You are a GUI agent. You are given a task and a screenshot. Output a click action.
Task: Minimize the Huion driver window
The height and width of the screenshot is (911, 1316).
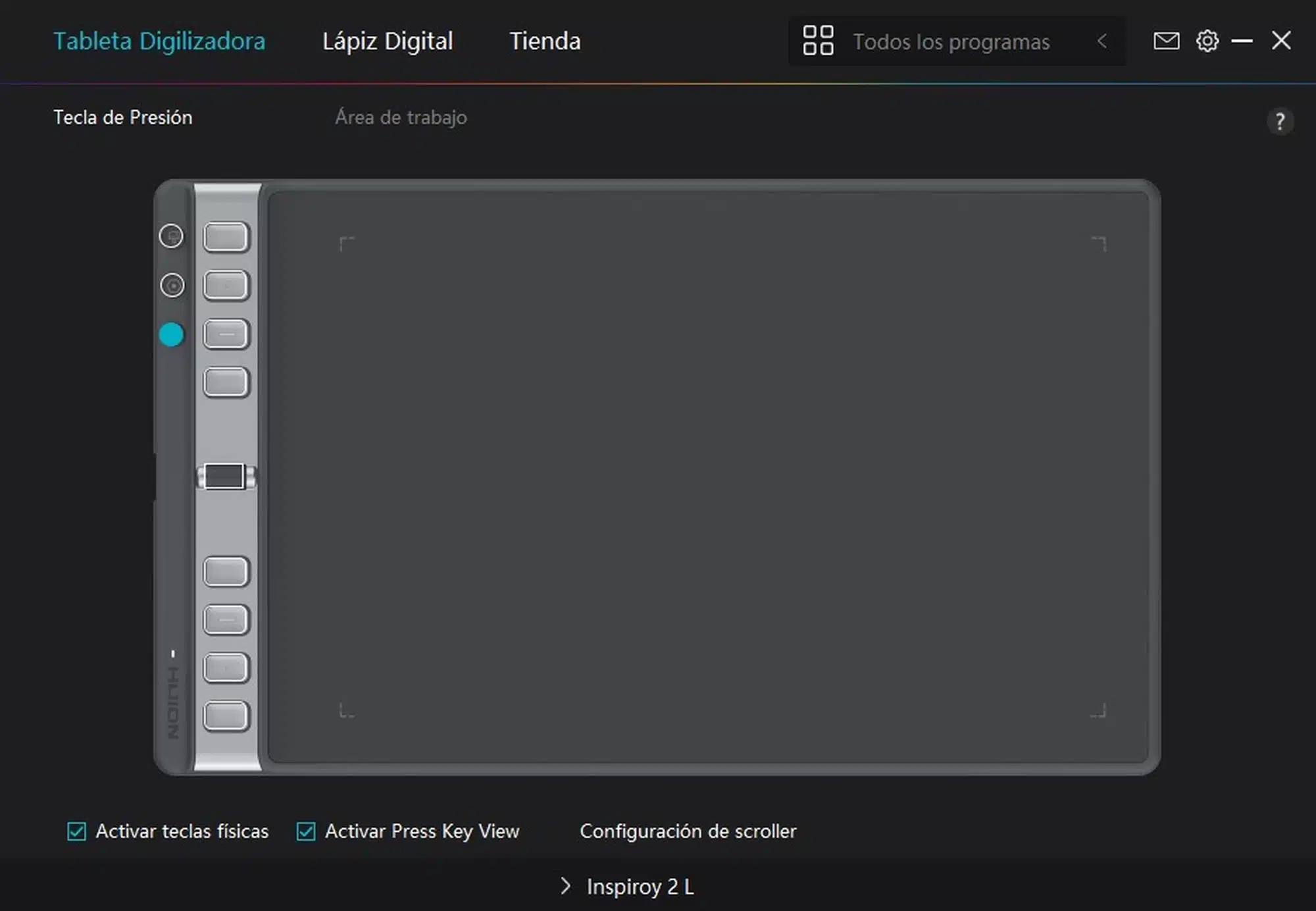click(1242, 41)
